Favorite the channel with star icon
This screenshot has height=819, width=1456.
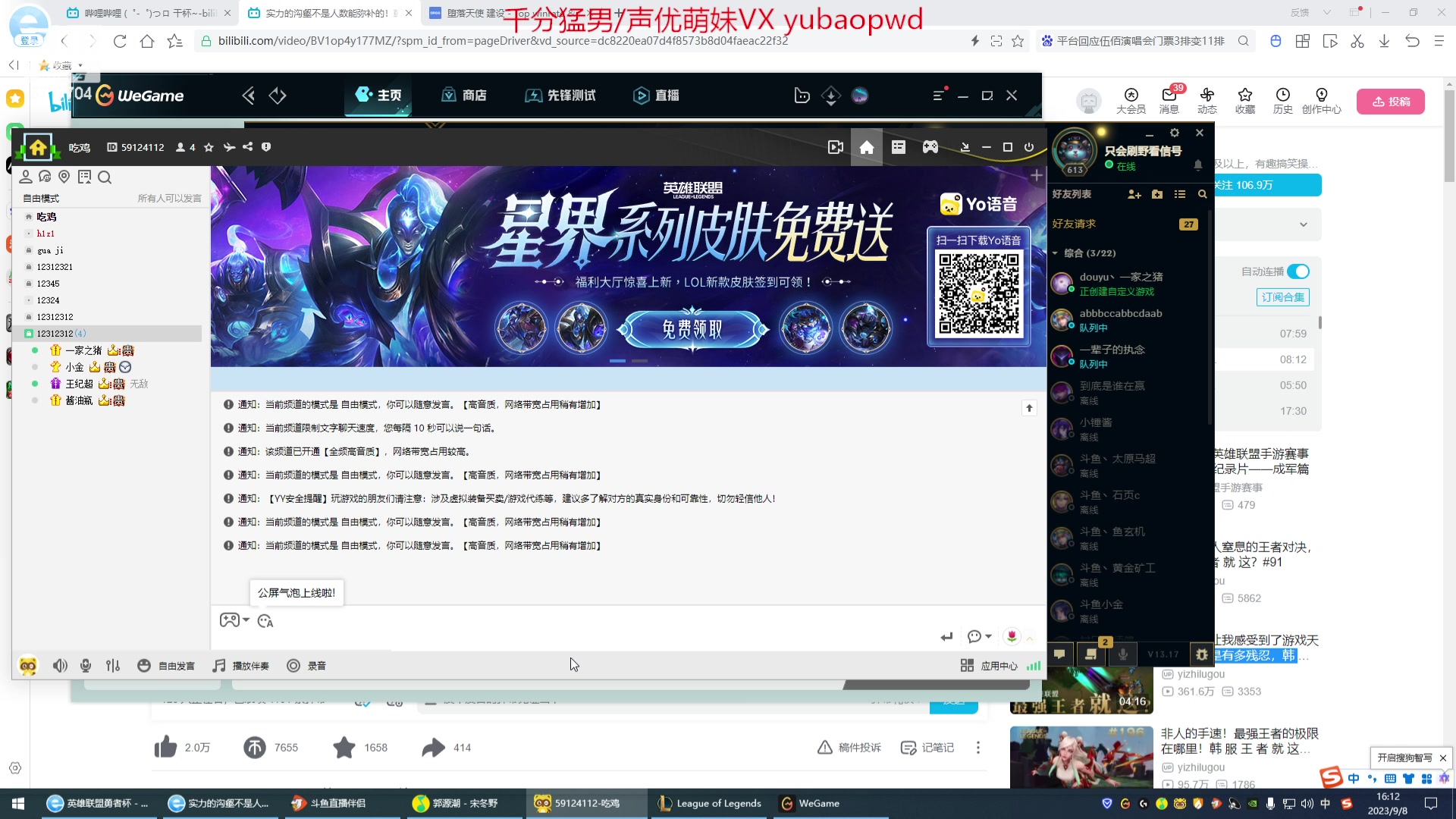[209, 147]
